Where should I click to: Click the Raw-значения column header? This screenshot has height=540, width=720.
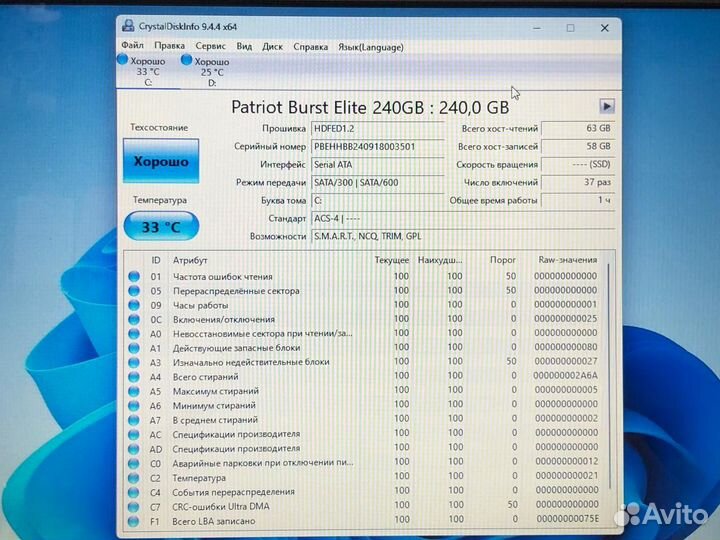click(x=568, y=259)
